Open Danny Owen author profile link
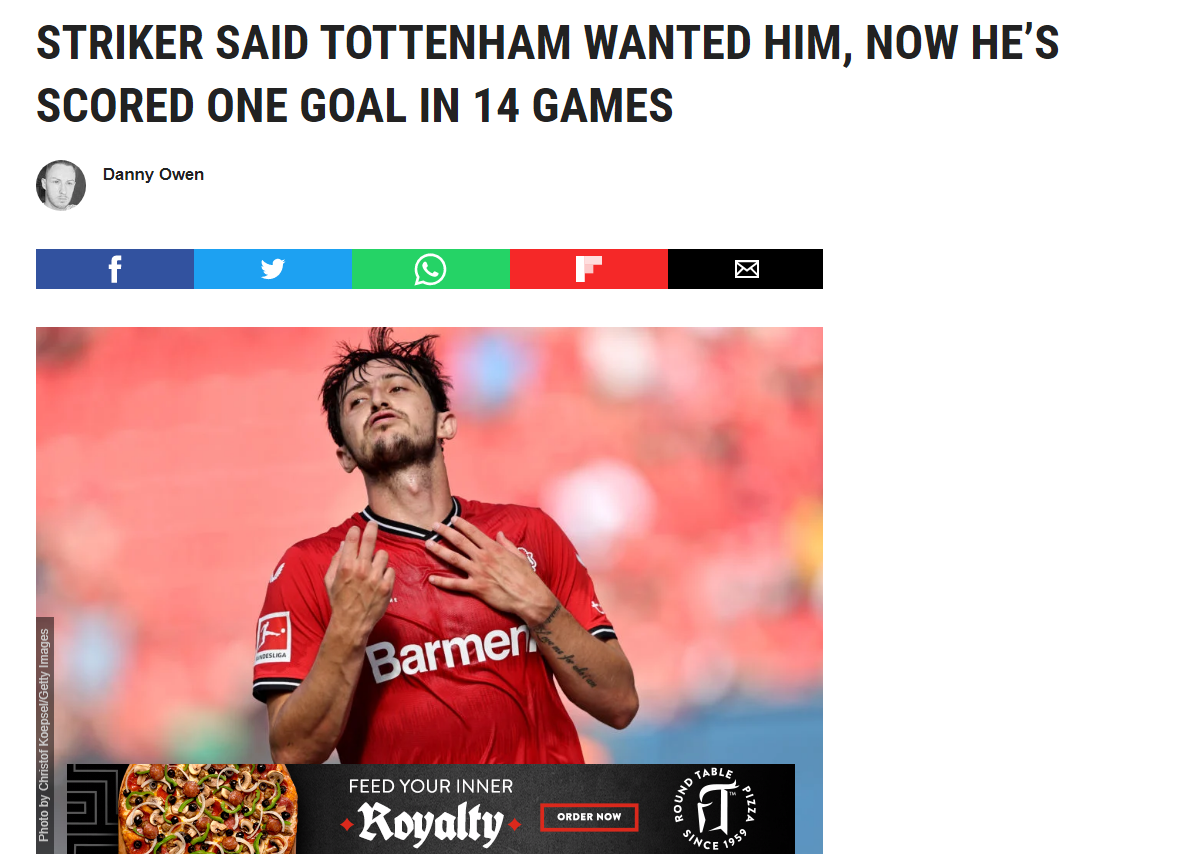This screenshot has width=1177, height=858. (x=153, y=174)
